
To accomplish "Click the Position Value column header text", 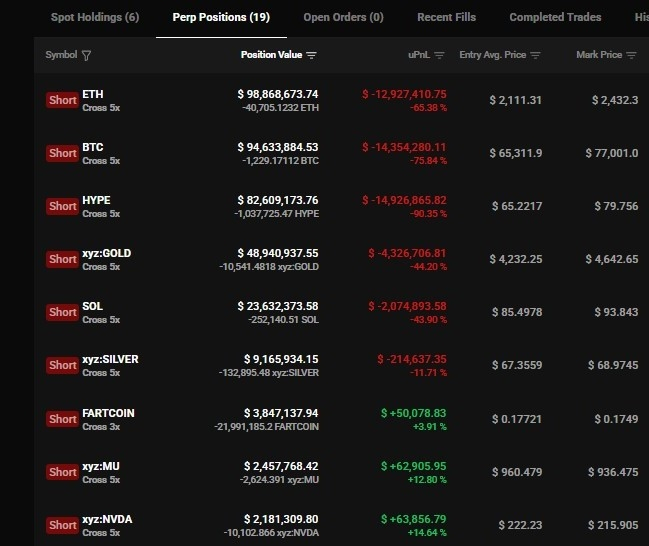I will click(x=272, y=55).
